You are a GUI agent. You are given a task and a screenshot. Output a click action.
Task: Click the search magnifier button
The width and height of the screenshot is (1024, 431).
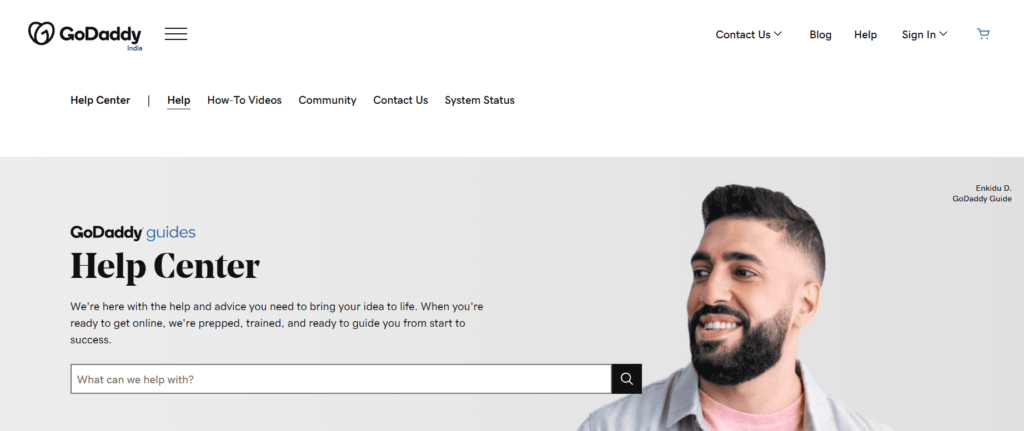[x=626, y=379]
